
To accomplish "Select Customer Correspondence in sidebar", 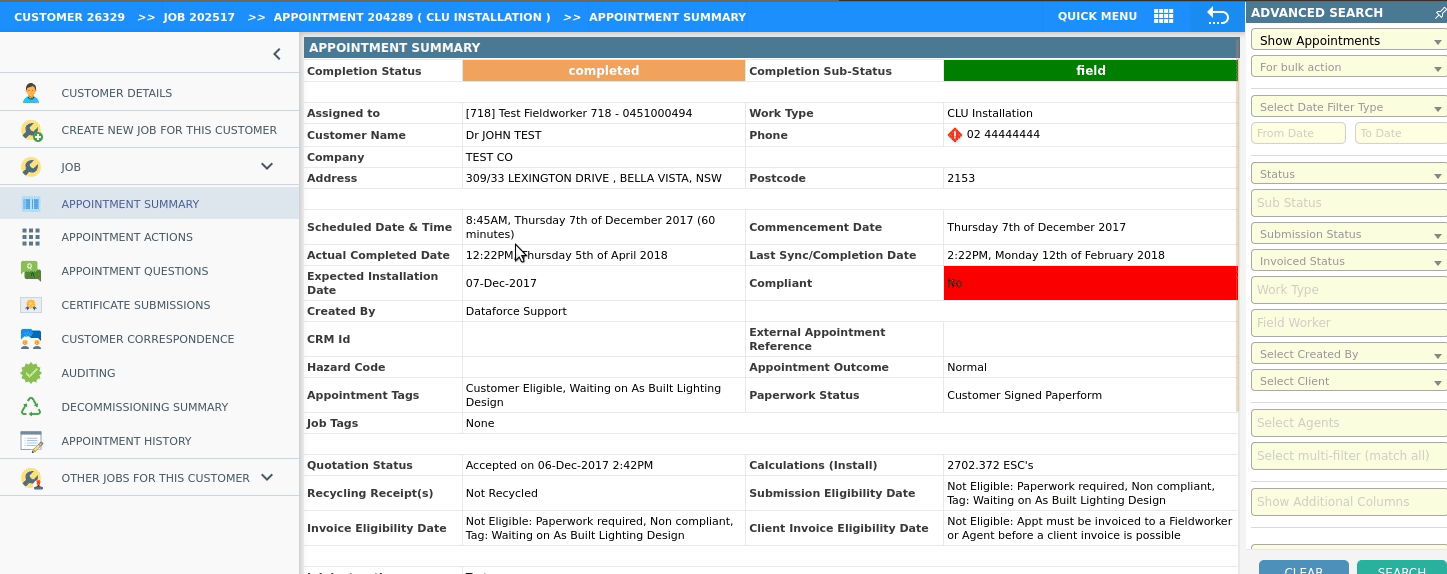I will pyautogui.click(x=147, y=339).
